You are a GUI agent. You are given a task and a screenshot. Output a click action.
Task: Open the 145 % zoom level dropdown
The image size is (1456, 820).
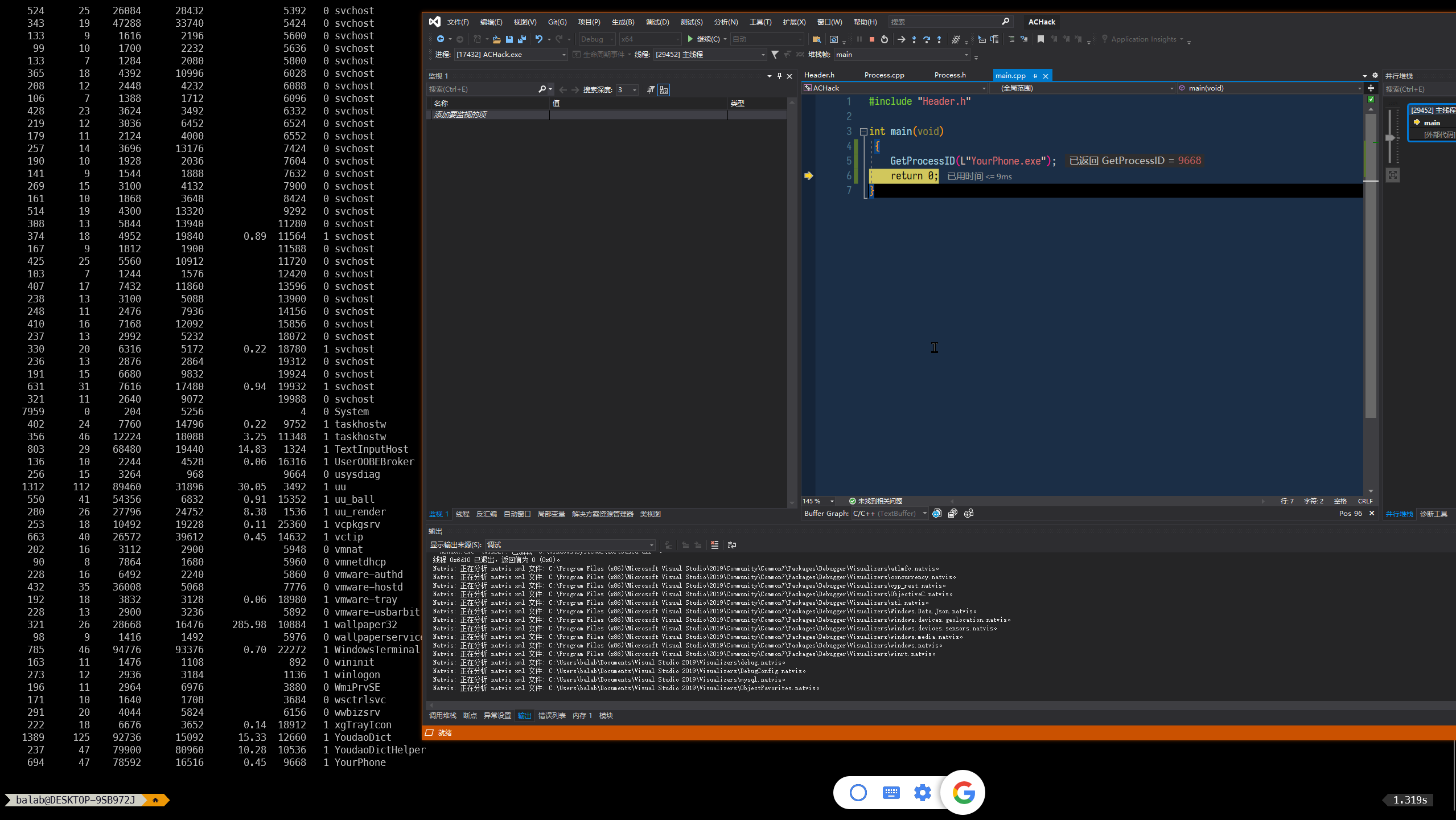[x=819, y=501]
